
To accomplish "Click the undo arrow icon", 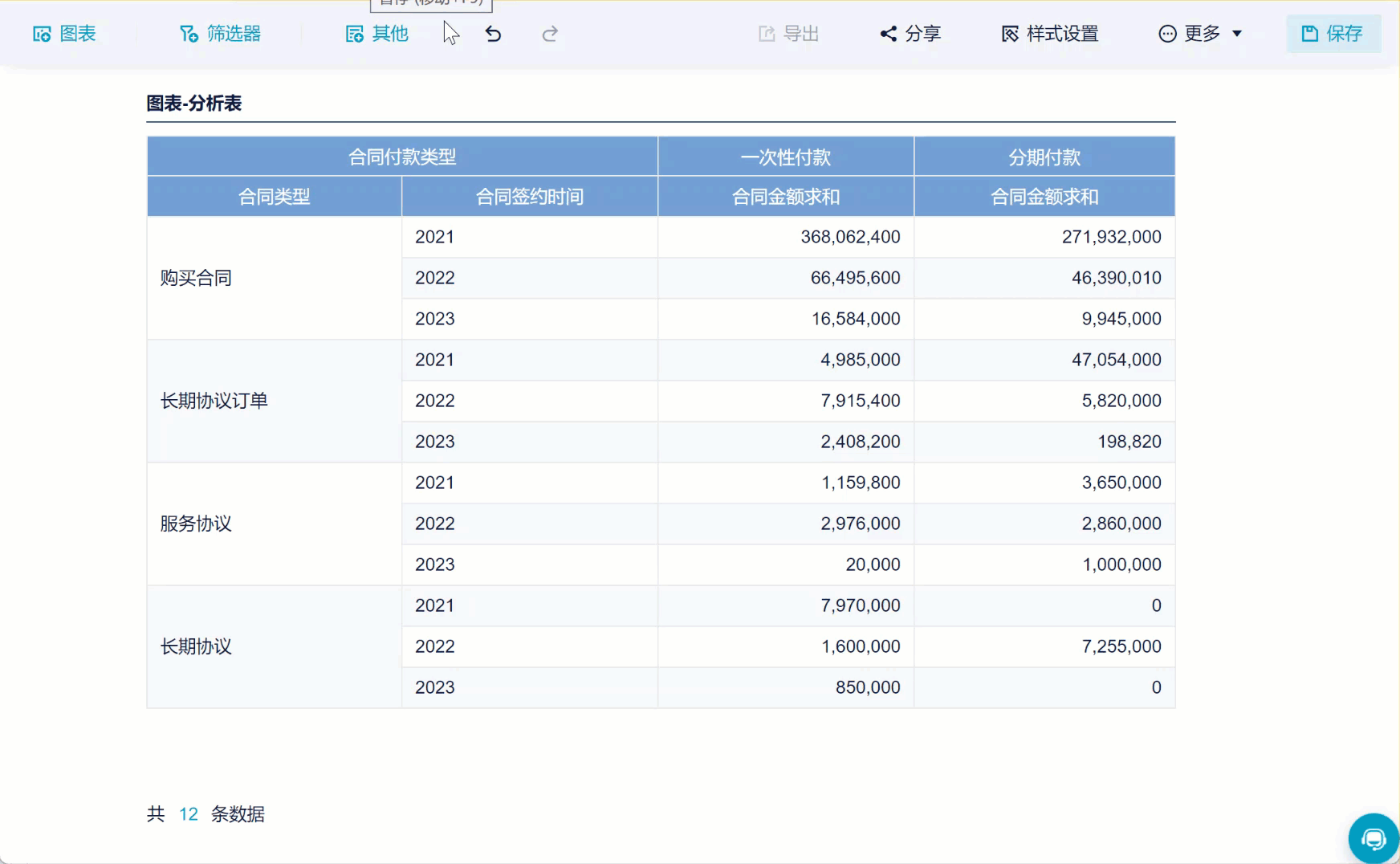I will [x=493, y=34].
